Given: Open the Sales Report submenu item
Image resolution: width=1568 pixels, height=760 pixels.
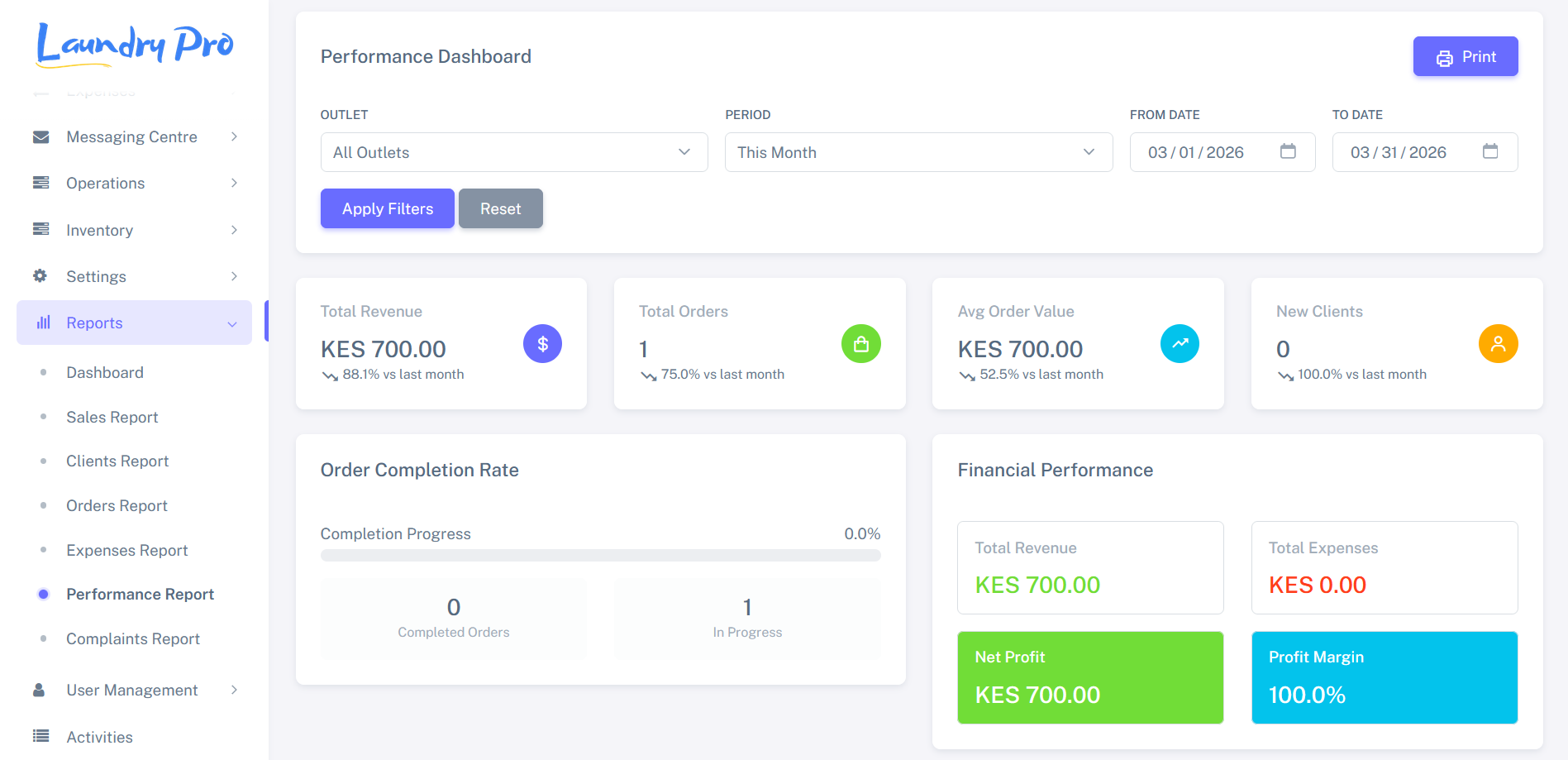Looking at the screenshot, I should click(112, 417).
